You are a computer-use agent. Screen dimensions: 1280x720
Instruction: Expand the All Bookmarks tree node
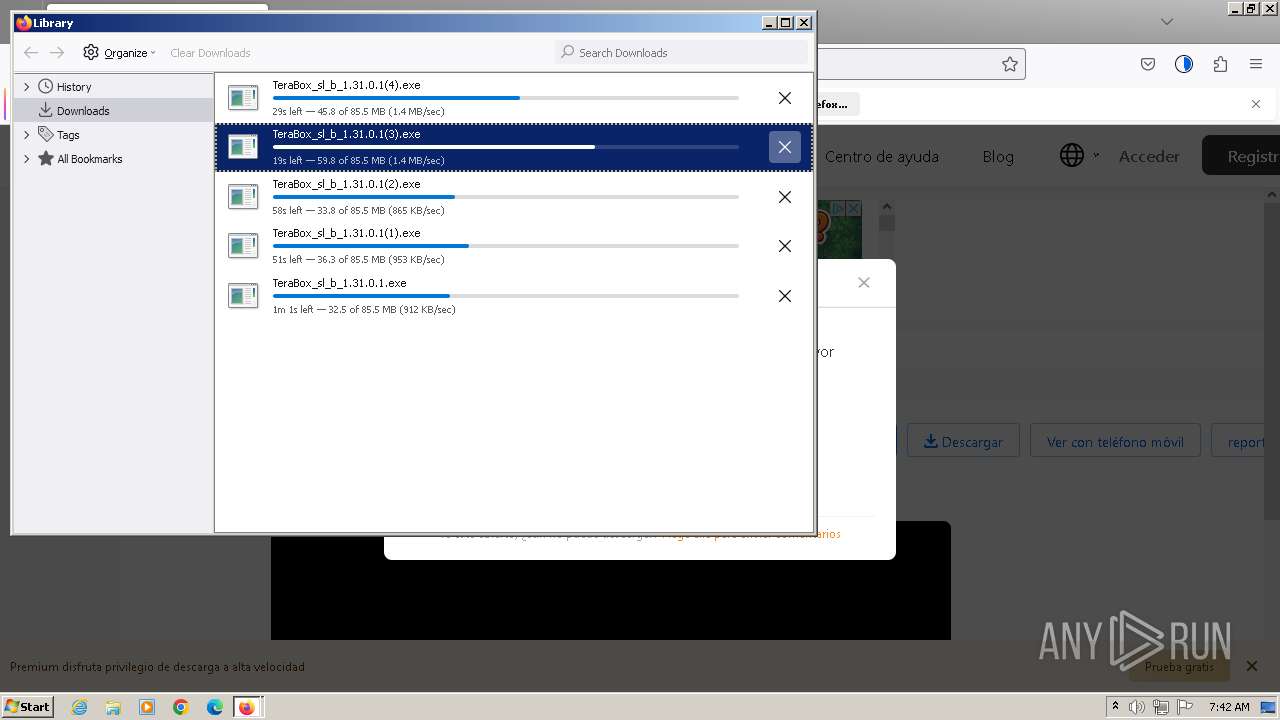click(27, 159)
